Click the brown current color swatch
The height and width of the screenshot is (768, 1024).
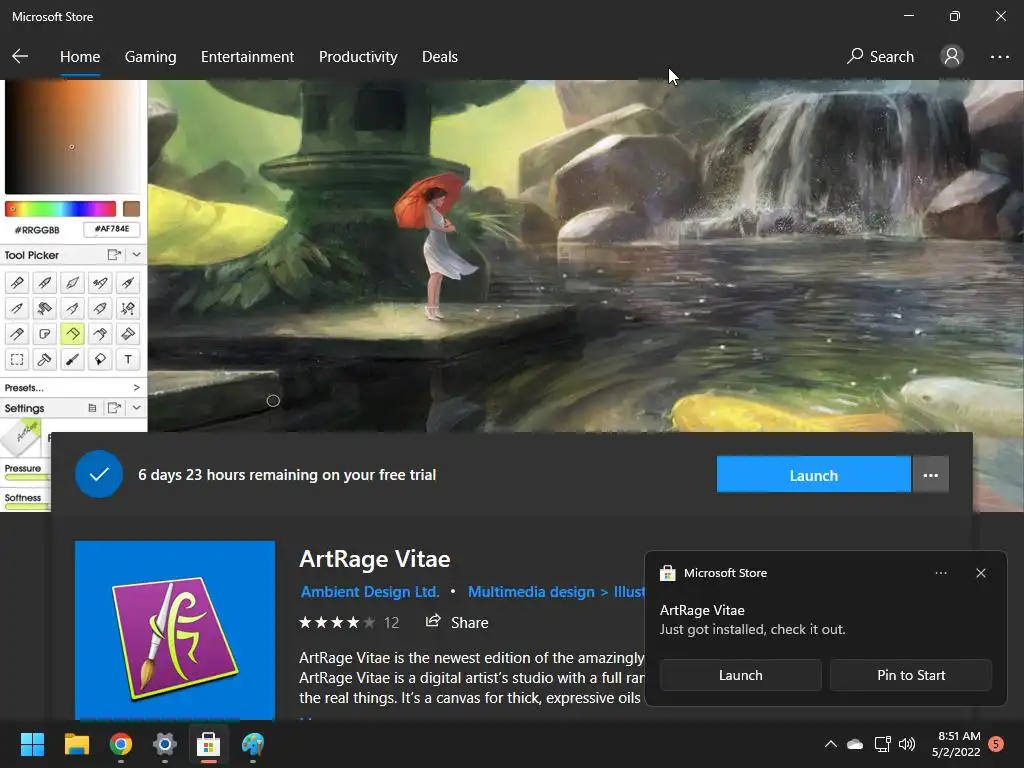tap(131, 209)
